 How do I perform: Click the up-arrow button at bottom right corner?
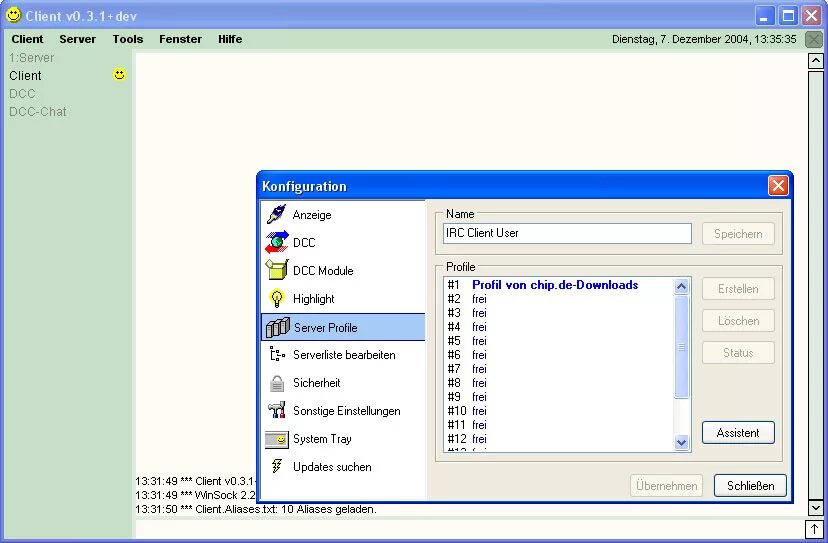point(814,529)
